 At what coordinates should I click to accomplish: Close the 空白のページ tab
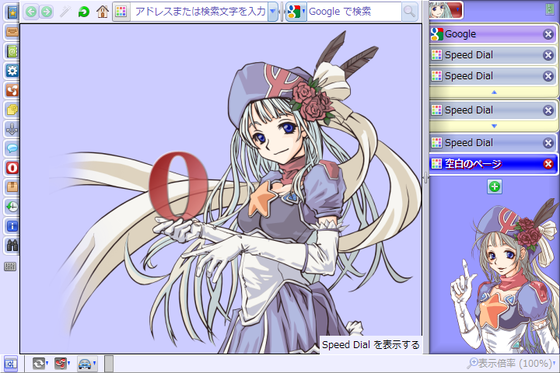click(548, 164)
